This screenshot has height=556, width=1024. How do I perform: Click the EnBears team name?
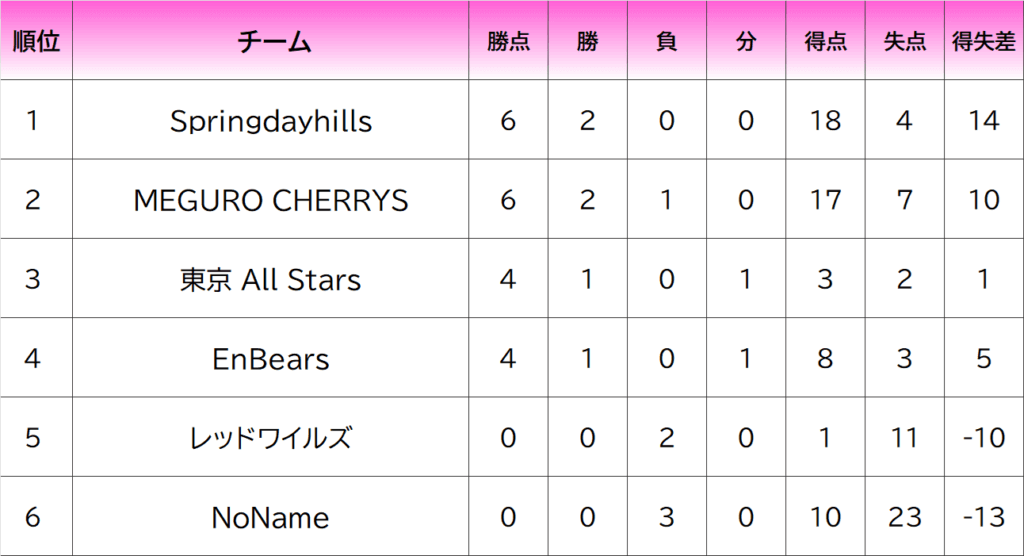[271, 358]
